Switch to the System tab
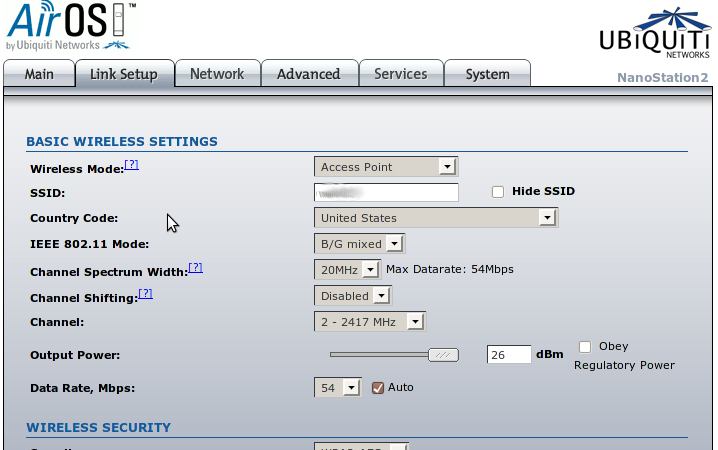 [x=488, y=74]
